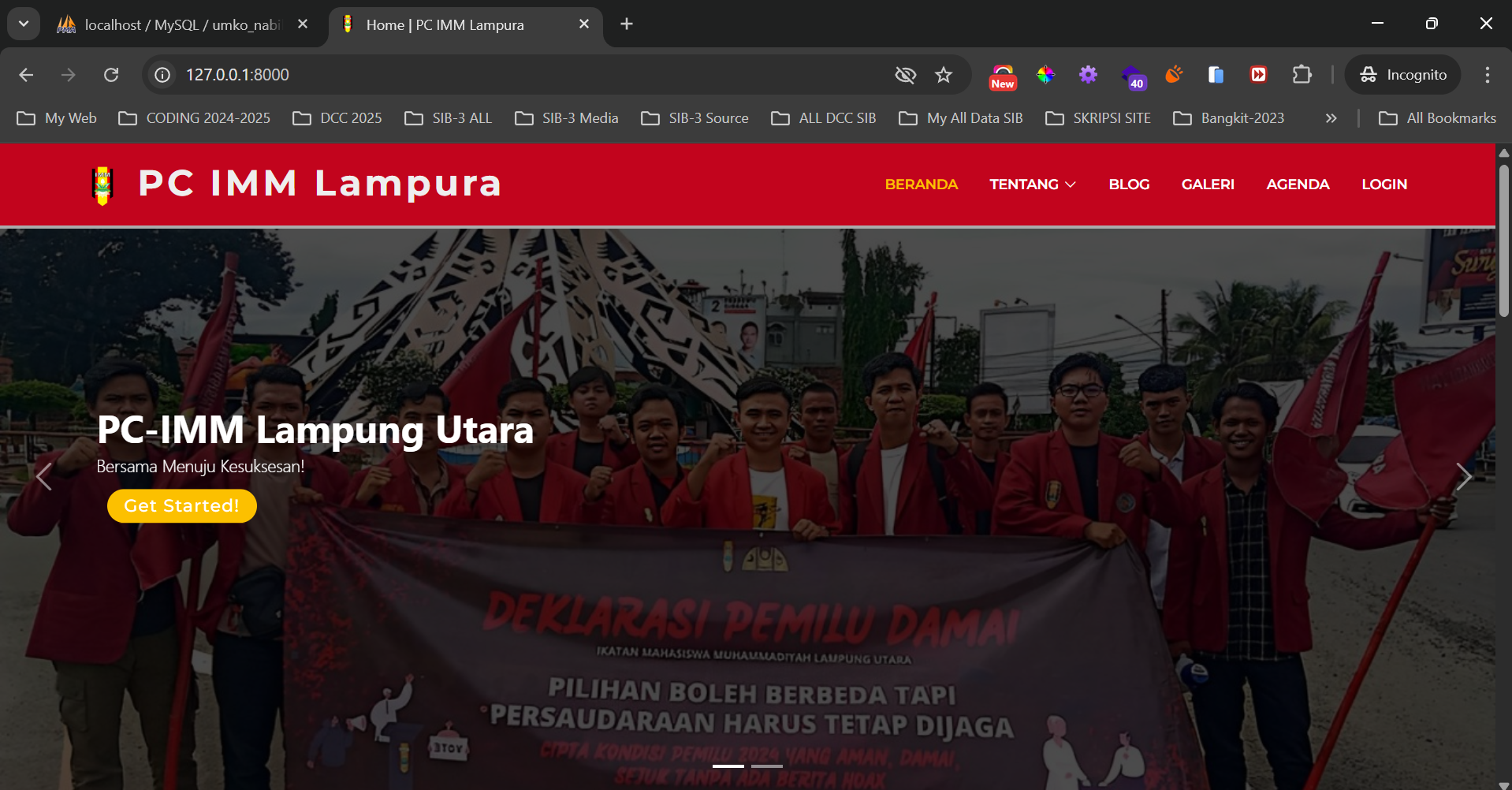Click the PC IMM Lampura logo icon
This screenshot has height=790, width=1512.
click(x=102, y=184)
